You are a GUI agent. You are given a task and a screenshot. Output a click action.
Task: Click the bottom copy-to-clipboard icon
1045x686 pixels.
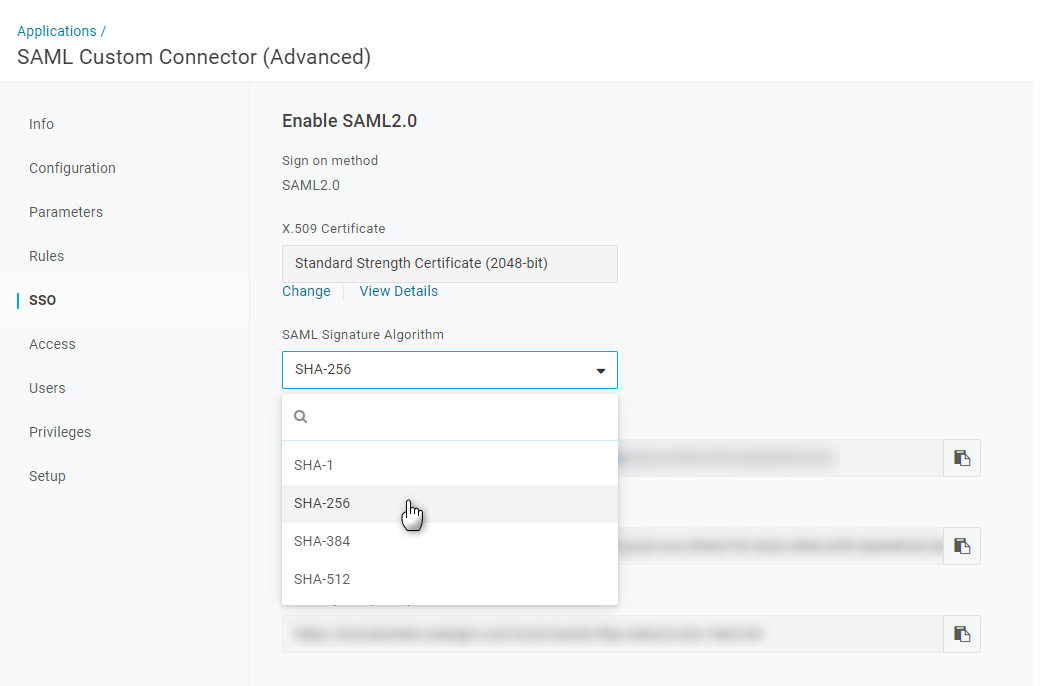[962, 634]
